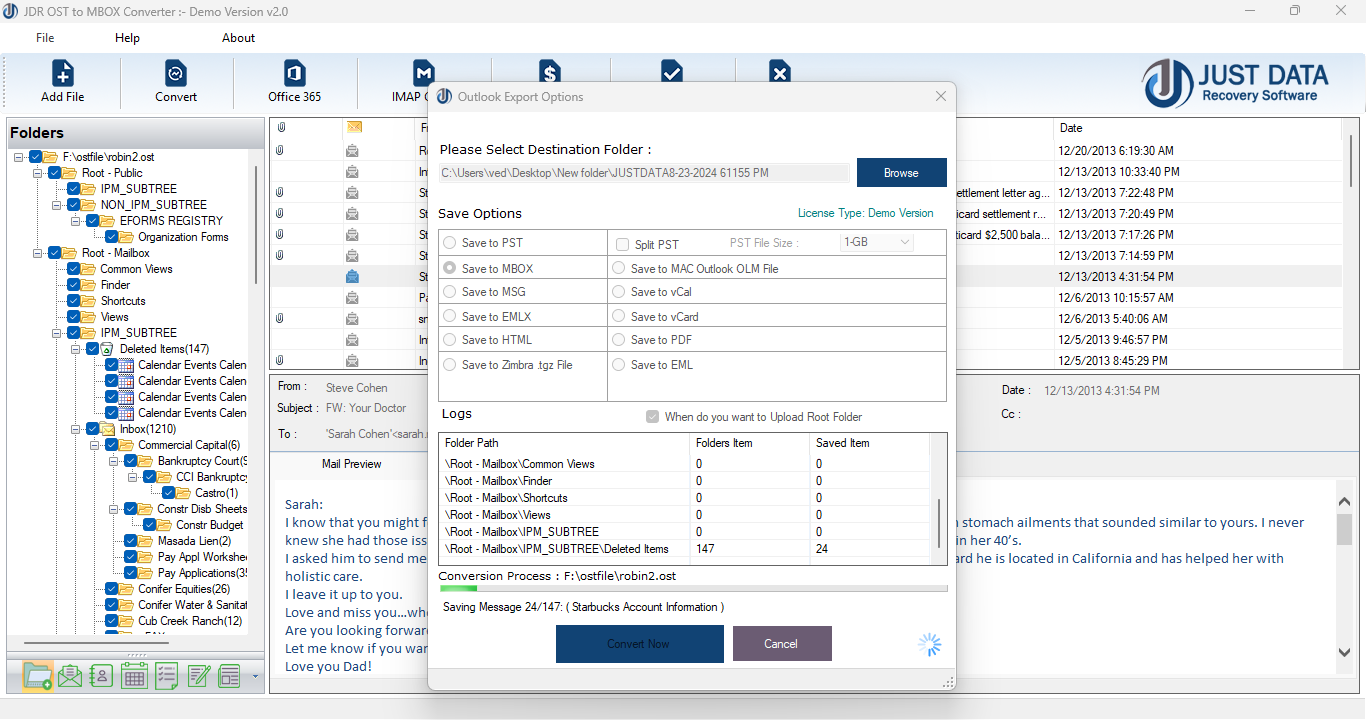The image size is (1366, 720).
Task: Close the Outlook Export Options dialog
Action: [940, 97]
